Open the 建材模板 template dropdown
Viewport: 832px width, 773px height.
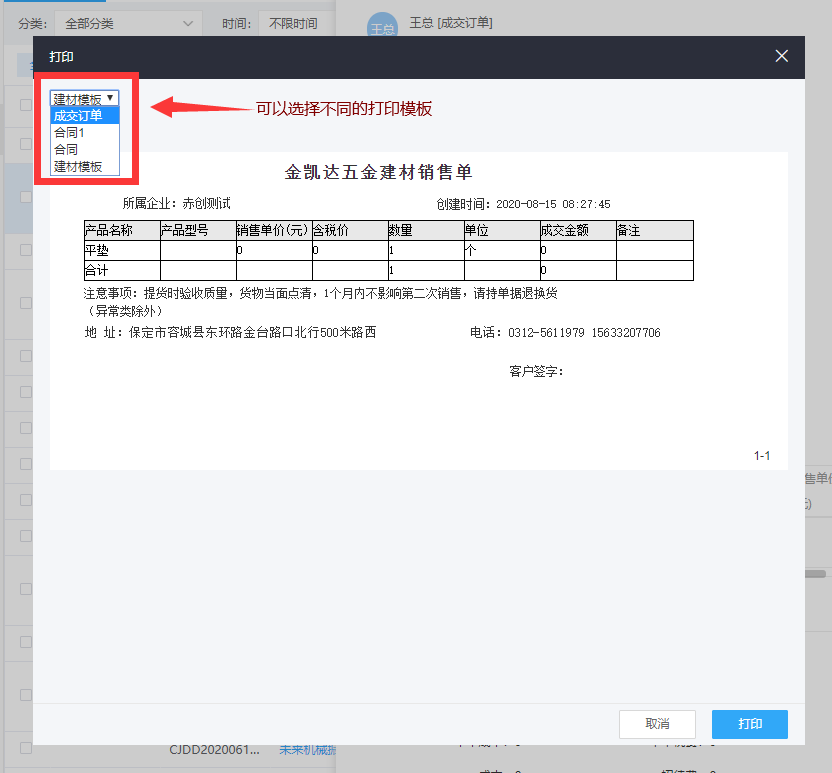coord(84,98)
